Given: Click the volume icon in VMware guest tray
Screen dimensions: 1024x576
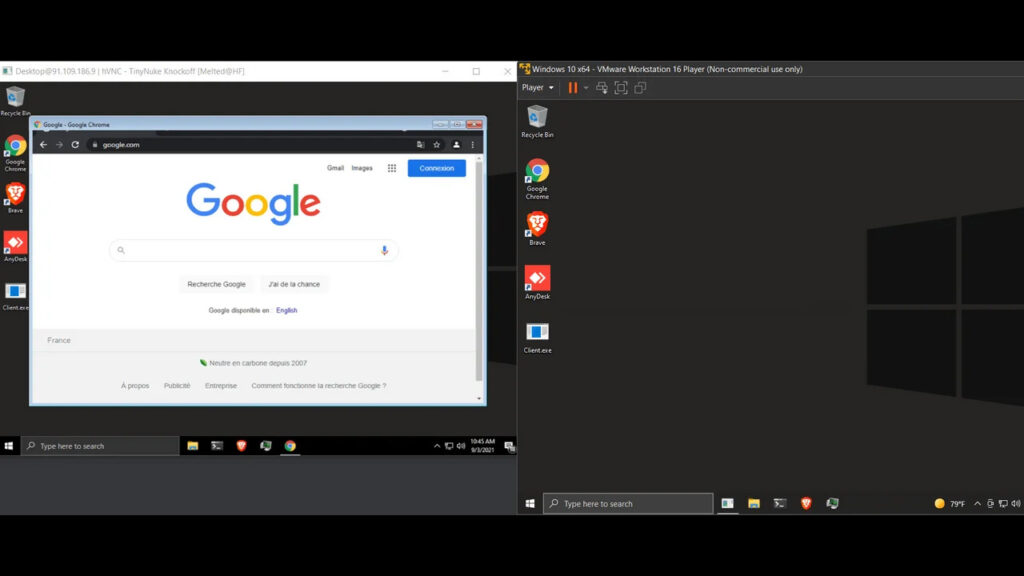Looking at the screenshot, I should tap(1016, 504).
